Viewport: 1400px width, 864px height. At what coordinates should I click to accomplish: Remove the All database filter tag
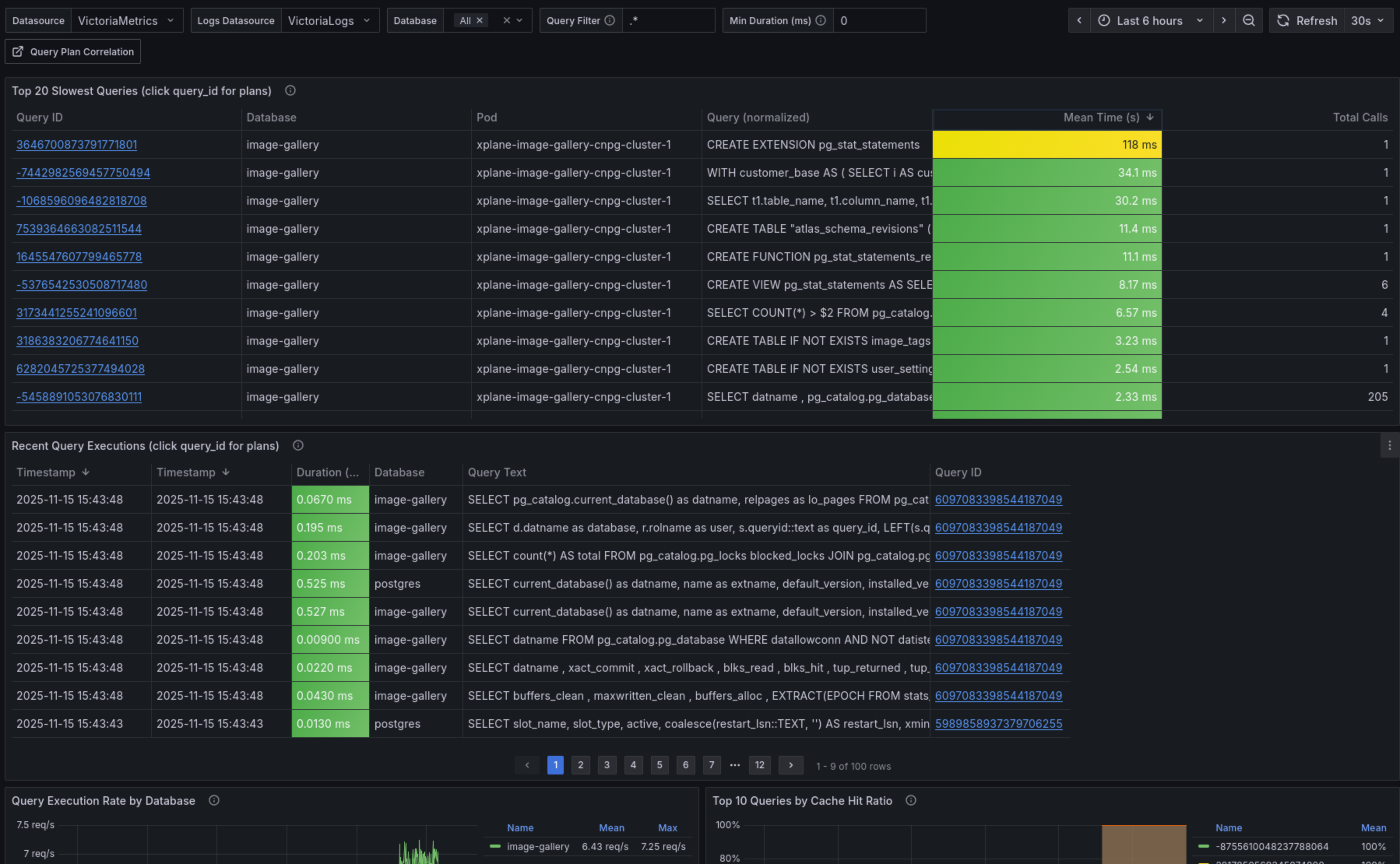[x=480, y=20]
